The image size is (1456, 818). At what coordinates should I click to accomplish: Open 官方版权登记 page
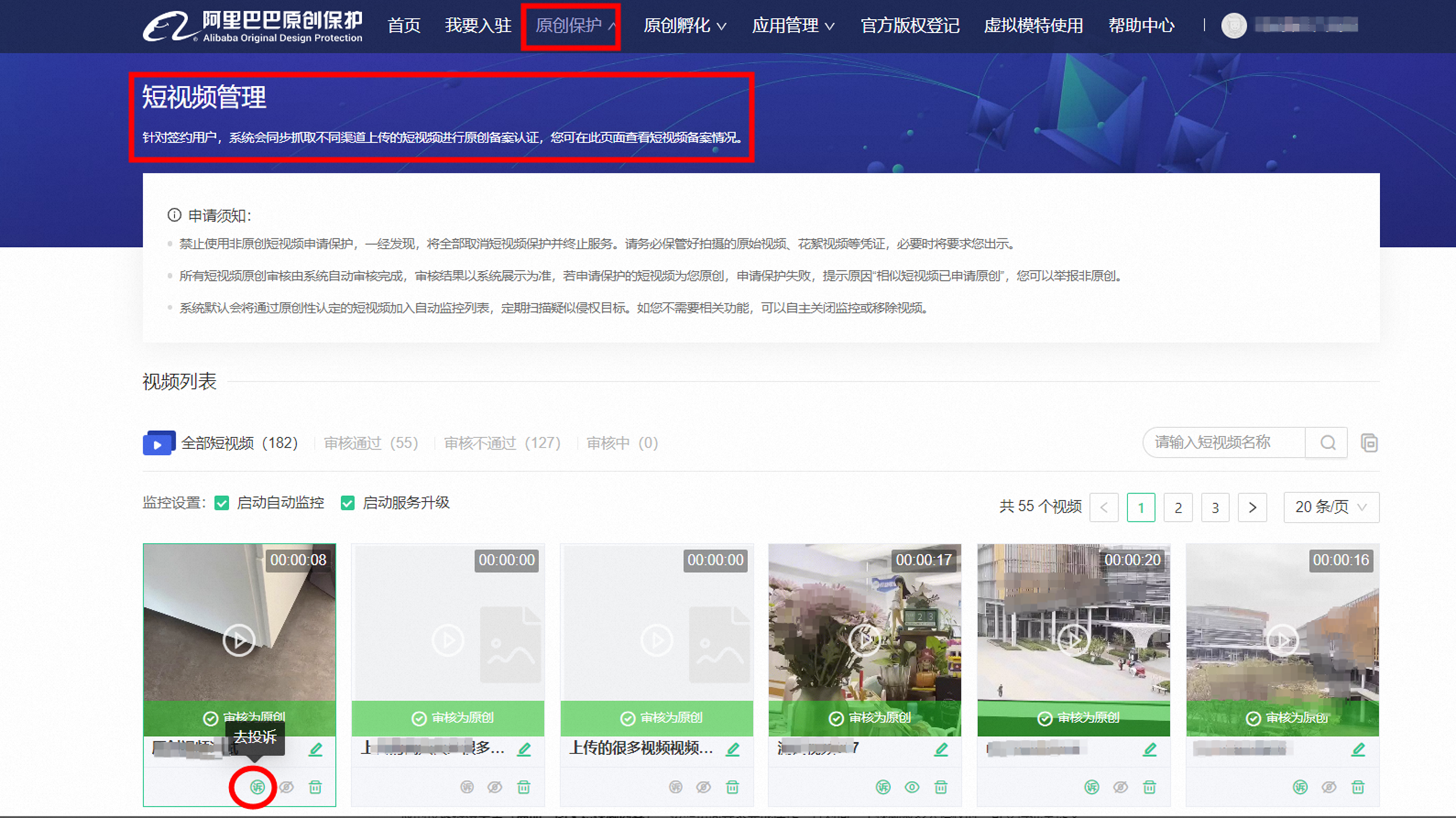[x=910, y=25]
